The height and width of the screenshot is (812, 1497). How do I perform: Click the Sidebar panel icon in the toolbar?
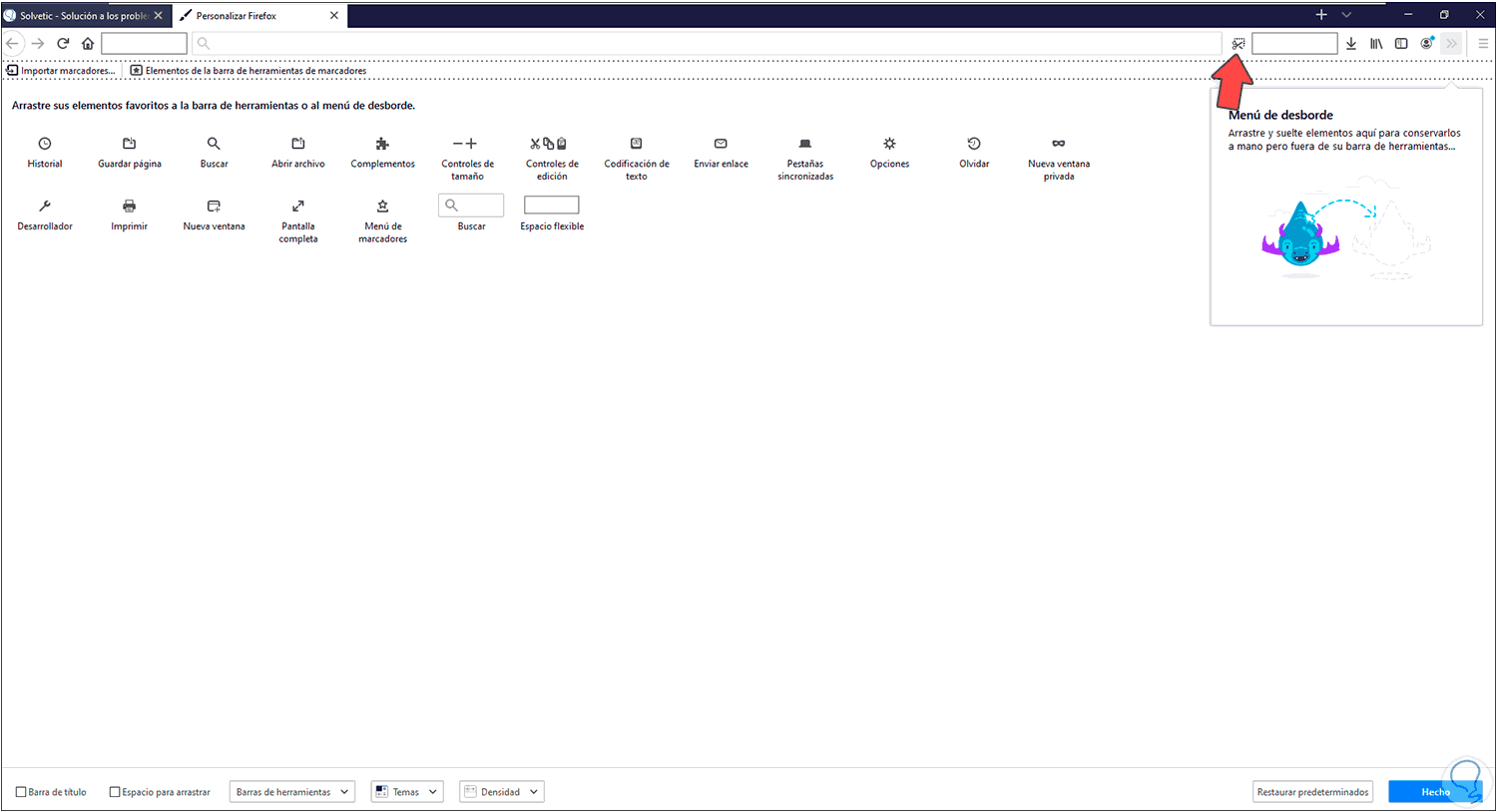[x=1401, y=43]
